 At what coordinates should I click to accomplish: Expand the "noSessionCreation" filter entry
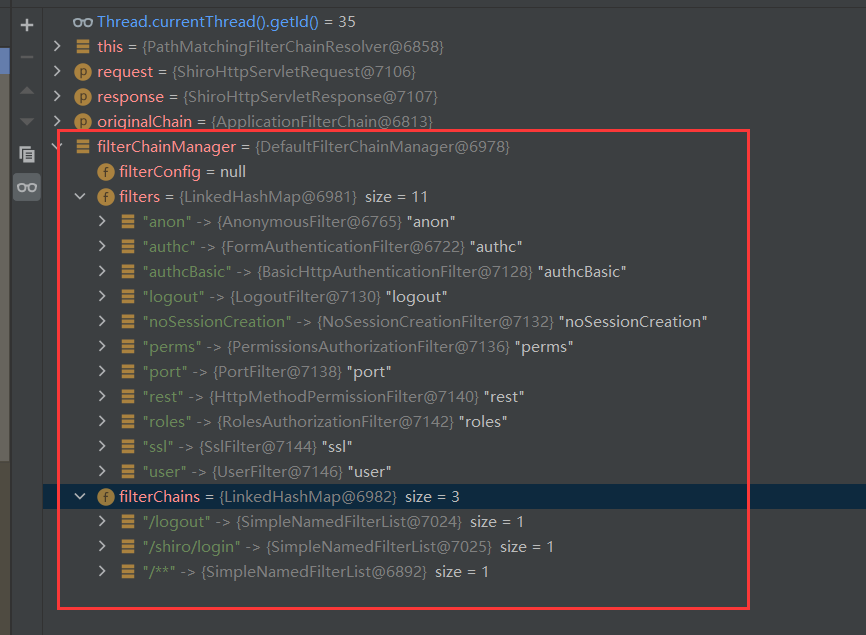pyautogui.click(x=102, y=321)
